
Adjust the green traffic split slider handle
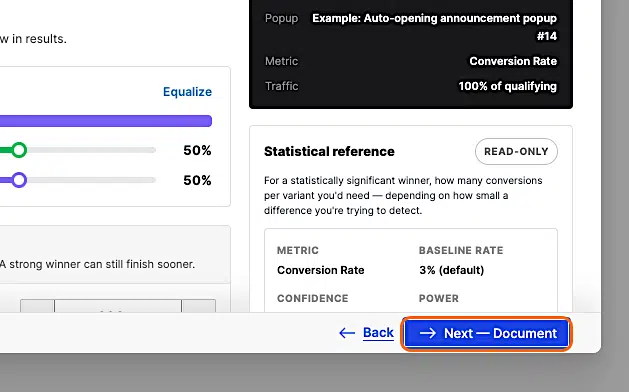coord(18,150)
